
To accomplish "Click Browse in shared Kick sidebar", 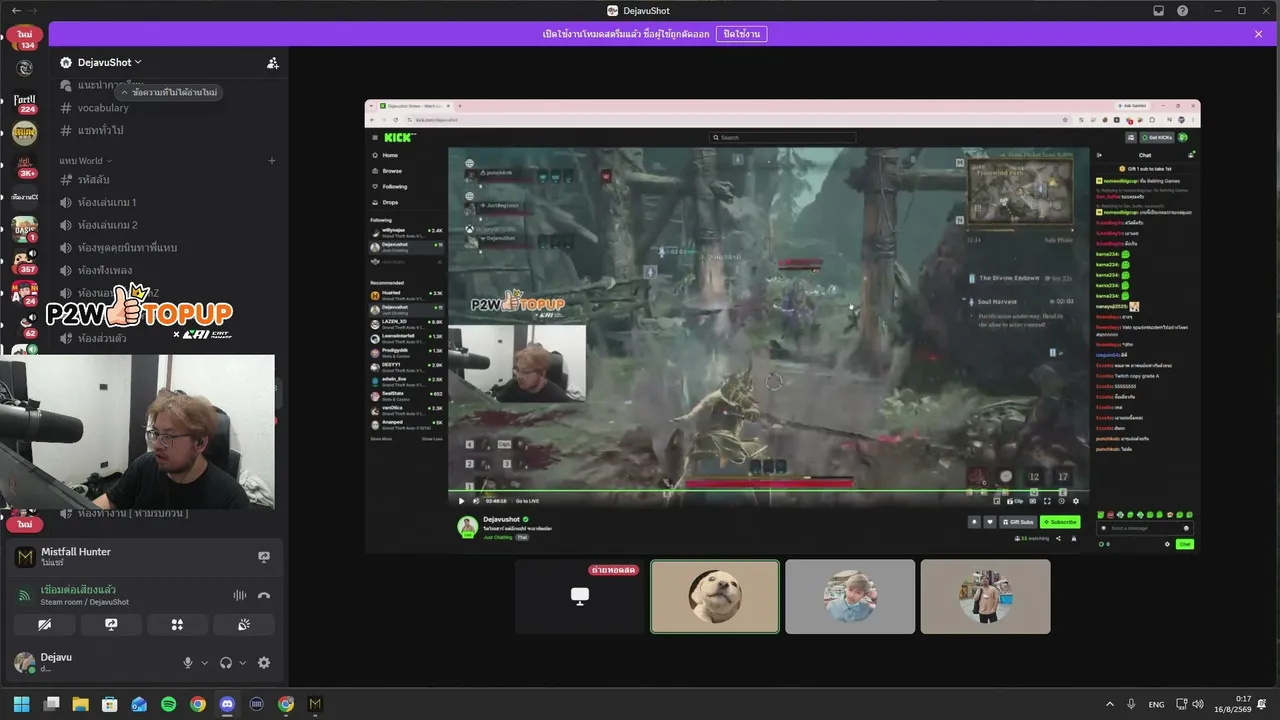I will [x=392, y=171].
